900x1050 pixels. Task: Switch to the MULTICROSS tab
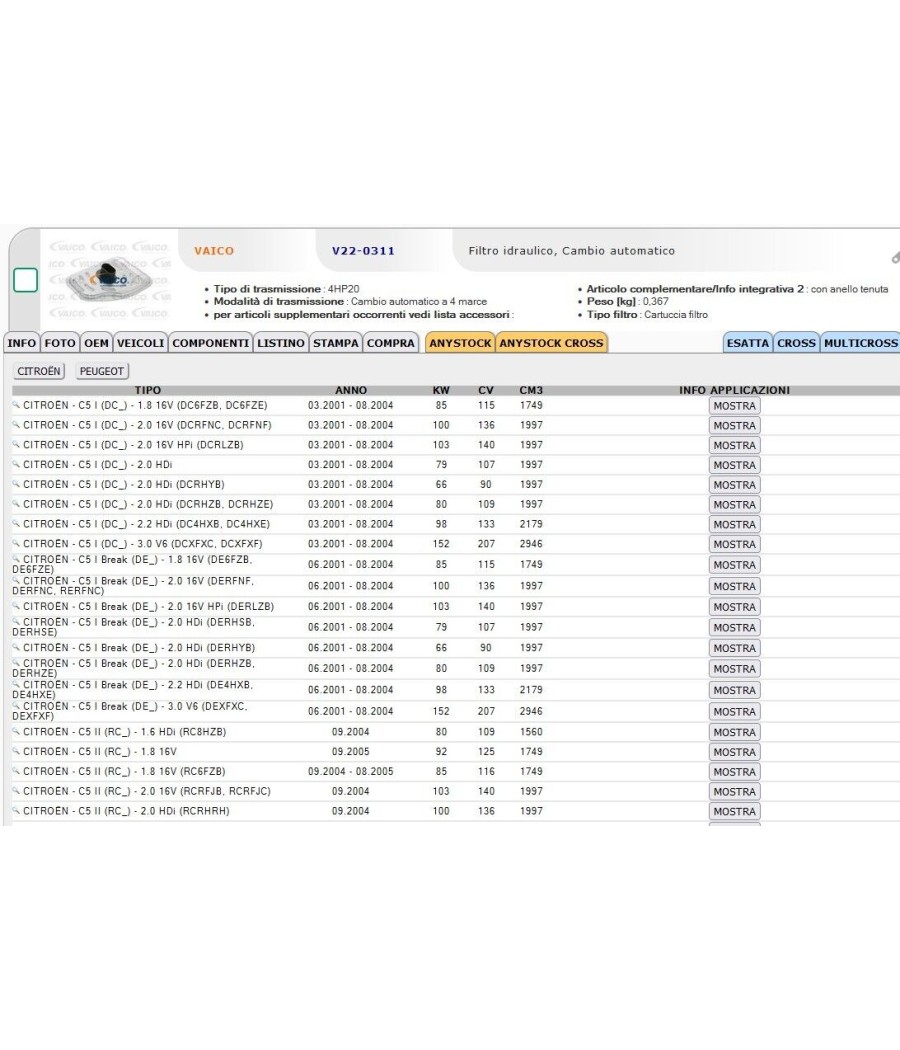[860, 343]
